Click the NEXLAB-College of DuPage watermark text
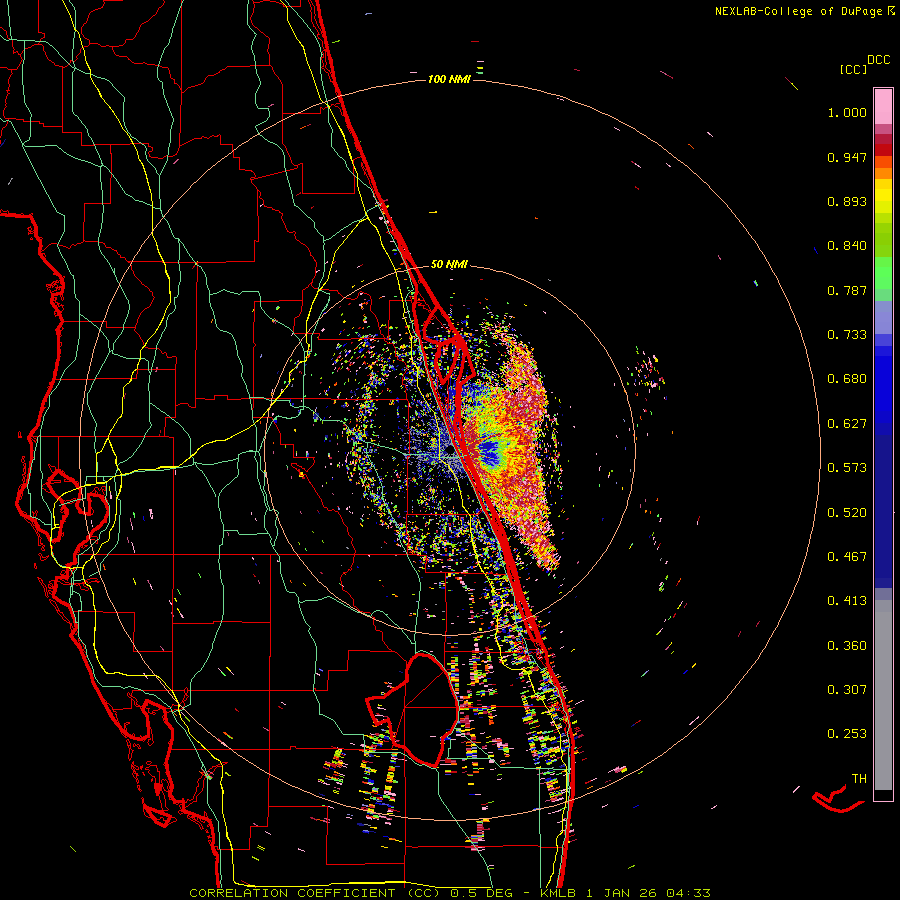Viewport: 900px width, 900px height. click(804, 11)
